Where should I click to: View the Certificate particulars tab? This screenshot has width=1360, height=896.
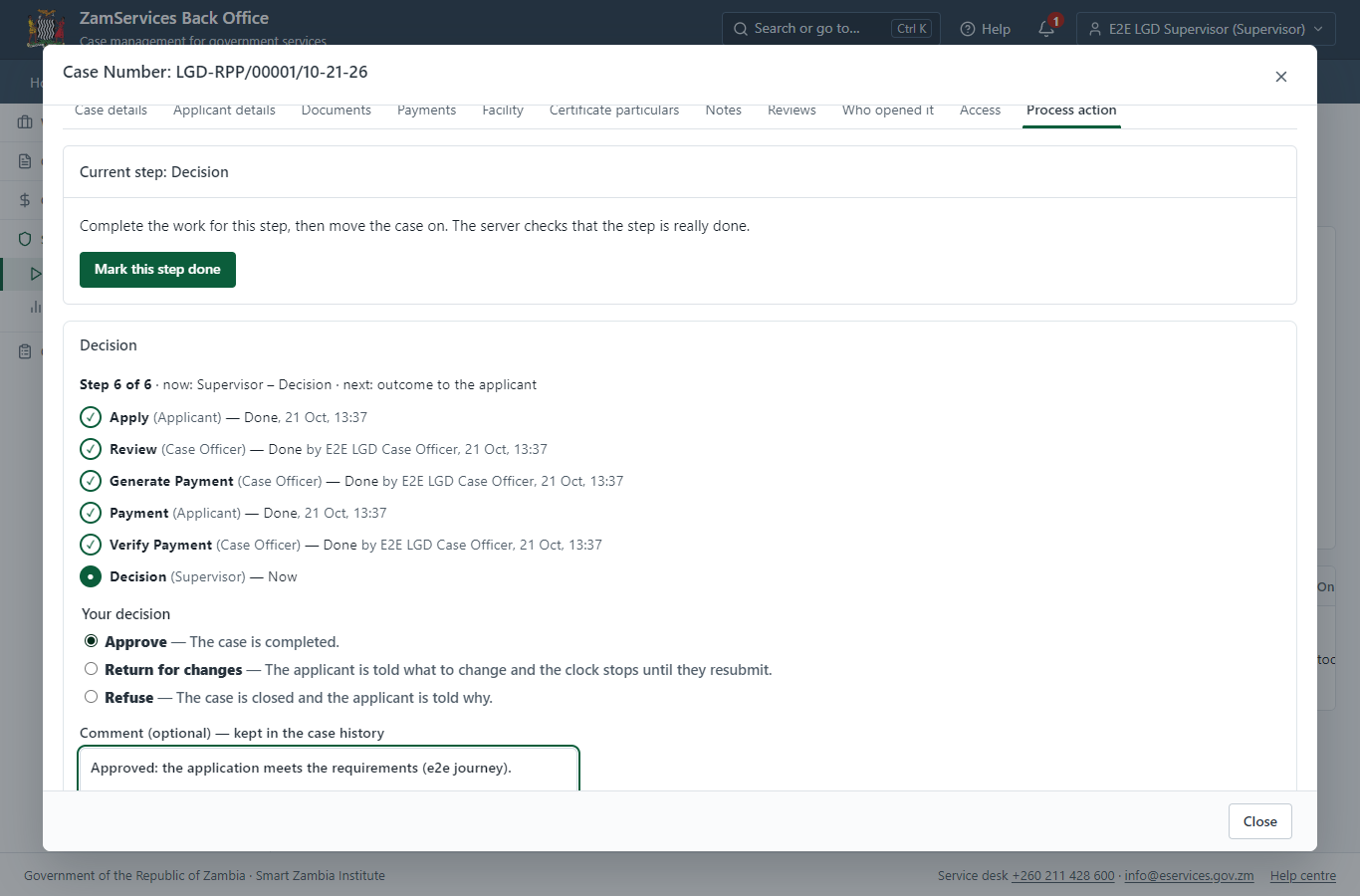614,111
